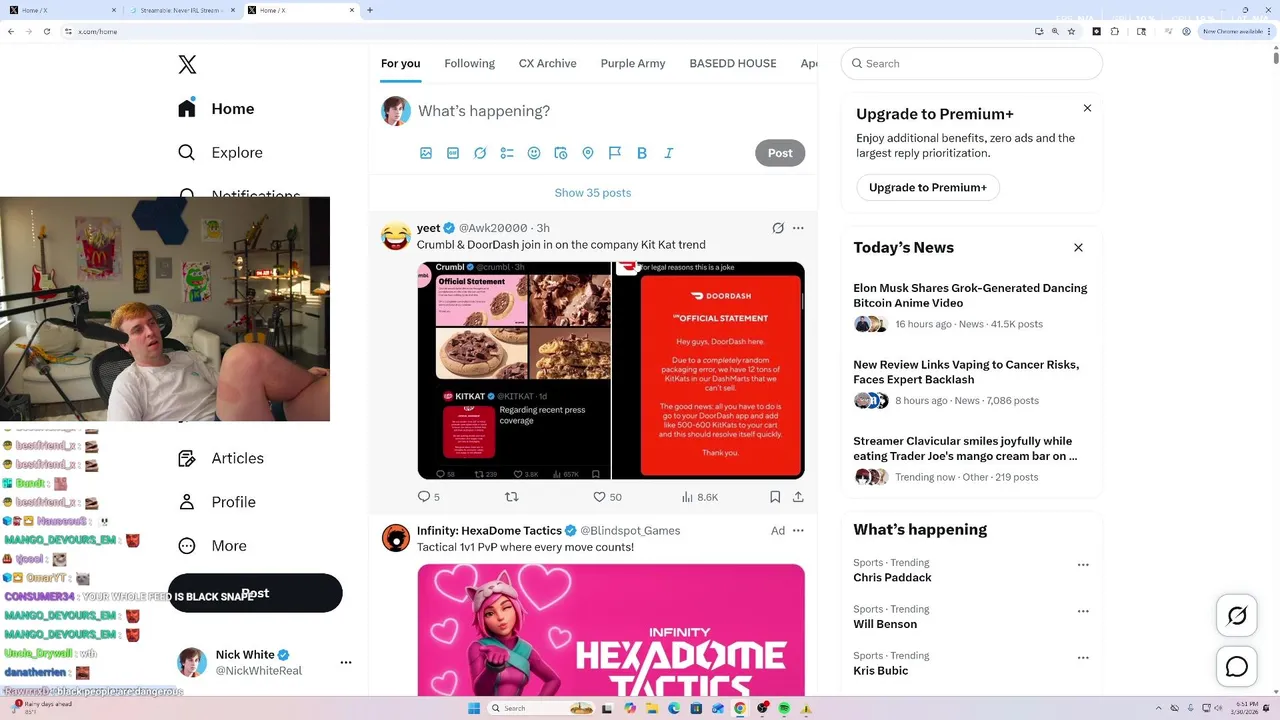The image size is (1280, 720).
Task: Open Spotify from taskbar
Action: (783, 708)
